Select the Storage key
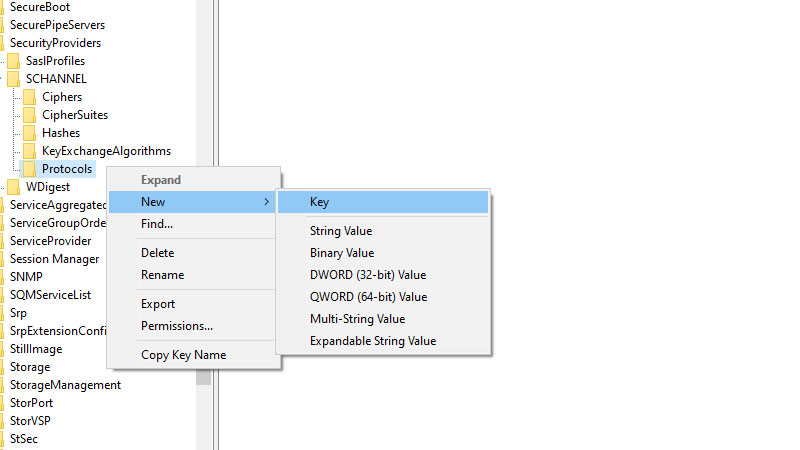The width and height of the screenshot is (800, 450). click(30, 367)
